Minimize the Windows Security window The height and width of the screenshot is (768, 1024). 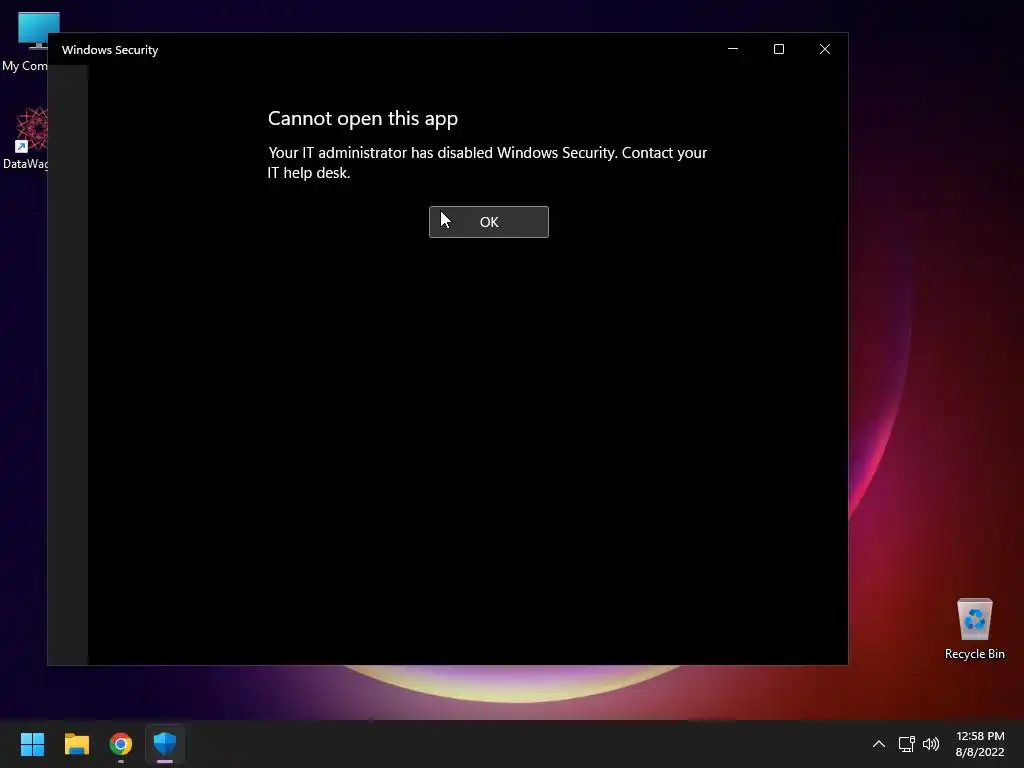733,50
